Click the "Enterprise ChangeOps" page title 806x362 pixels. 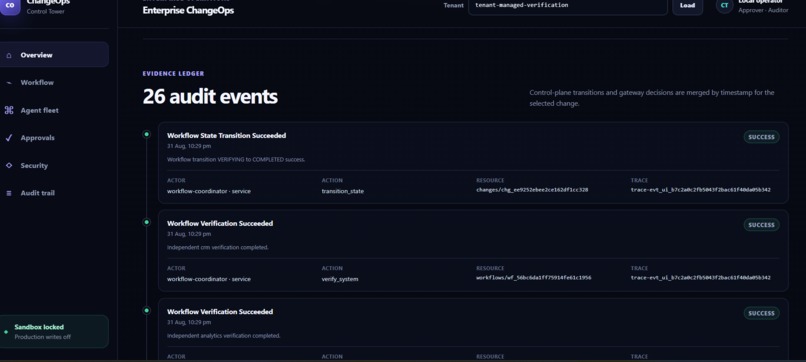pos(188,10)
